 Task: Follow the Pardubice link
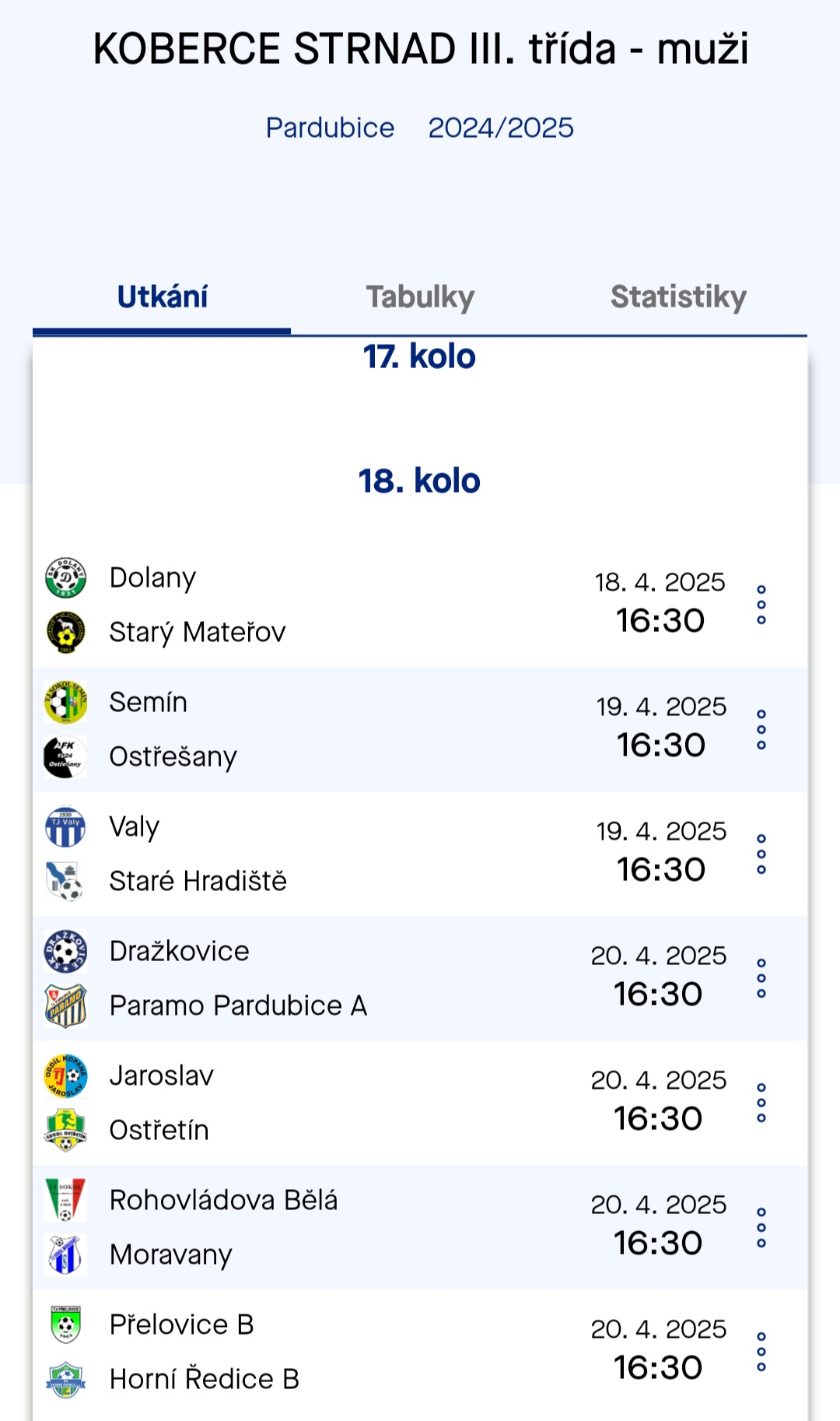[x=330, y=128]
